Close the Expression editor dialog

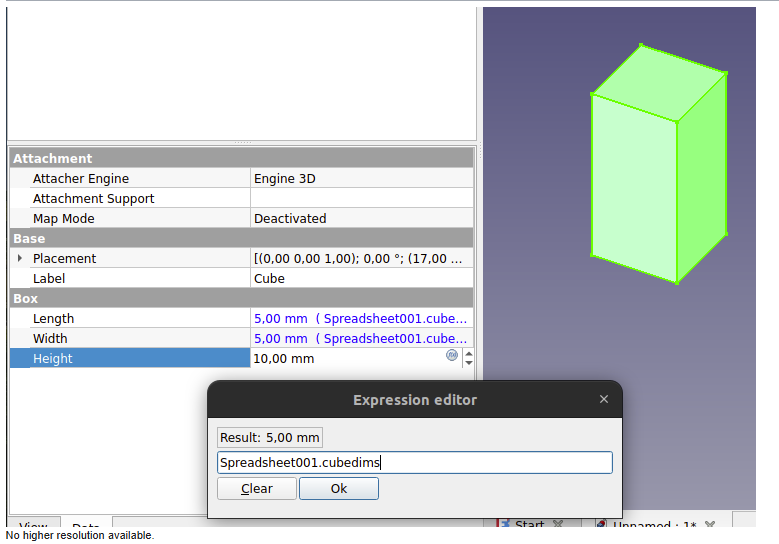603,399
